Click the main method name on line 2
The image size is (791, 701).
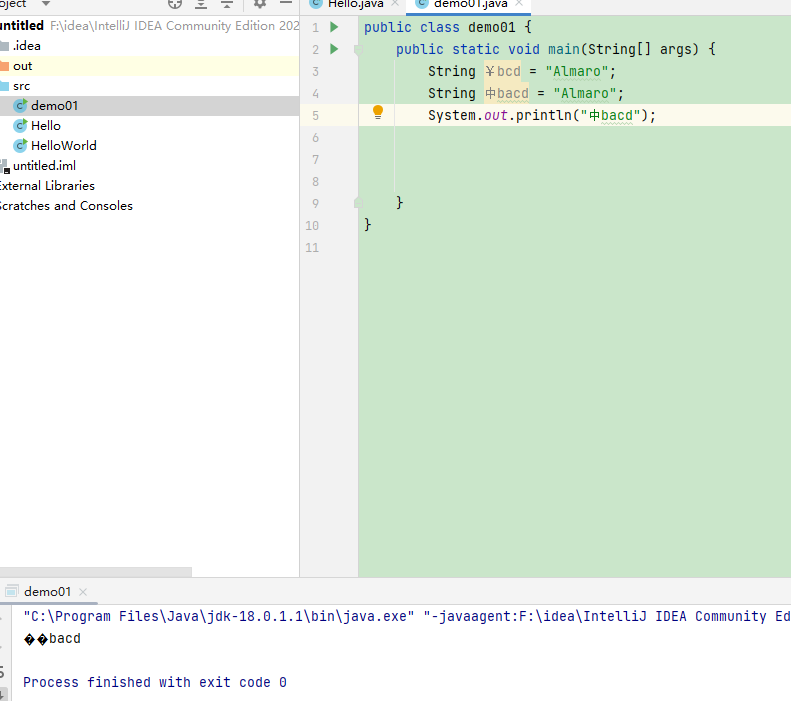(564, 49)
